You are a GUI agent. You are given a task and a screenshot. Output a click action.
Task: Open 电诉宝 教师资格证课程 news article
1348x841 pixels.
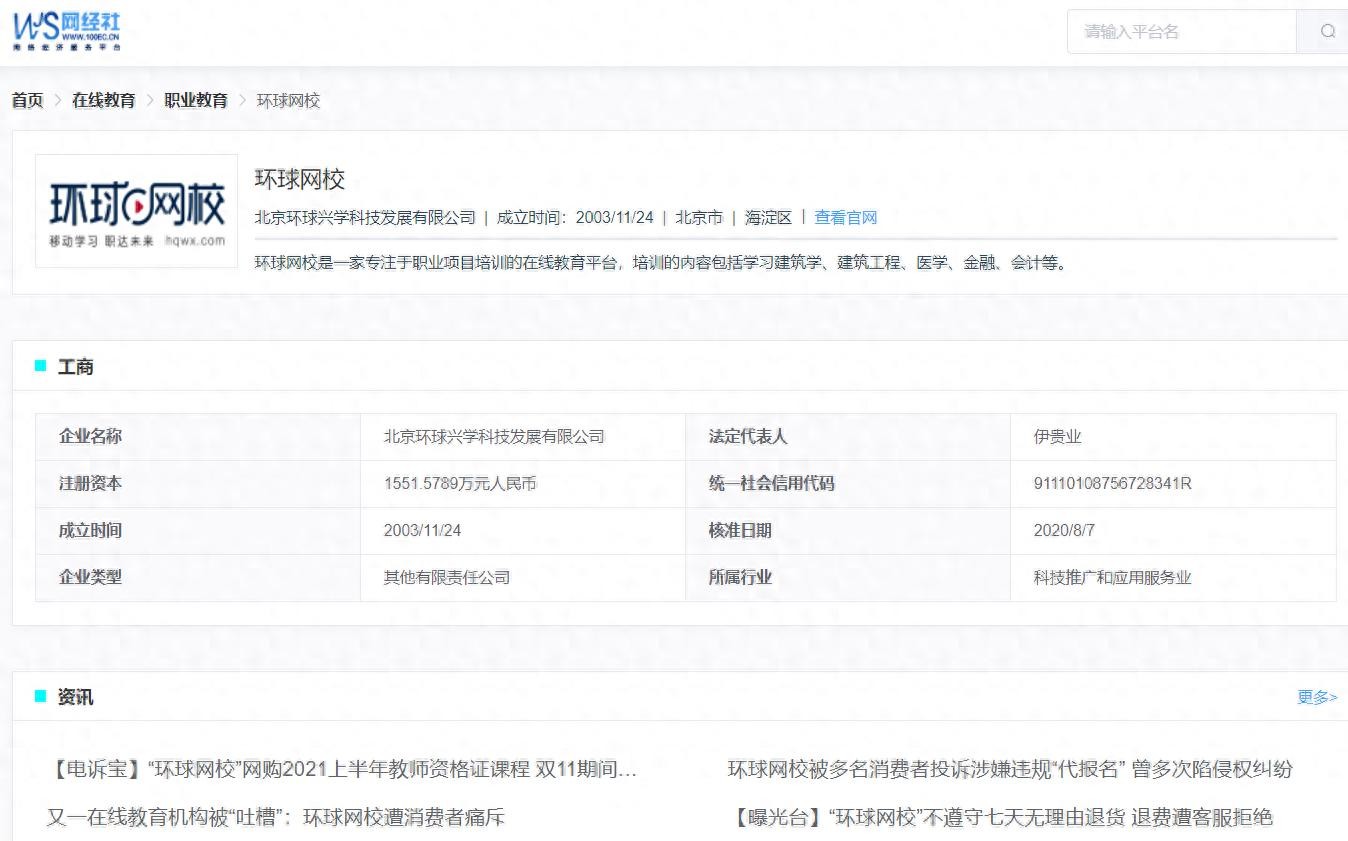[x=342, y=769]
